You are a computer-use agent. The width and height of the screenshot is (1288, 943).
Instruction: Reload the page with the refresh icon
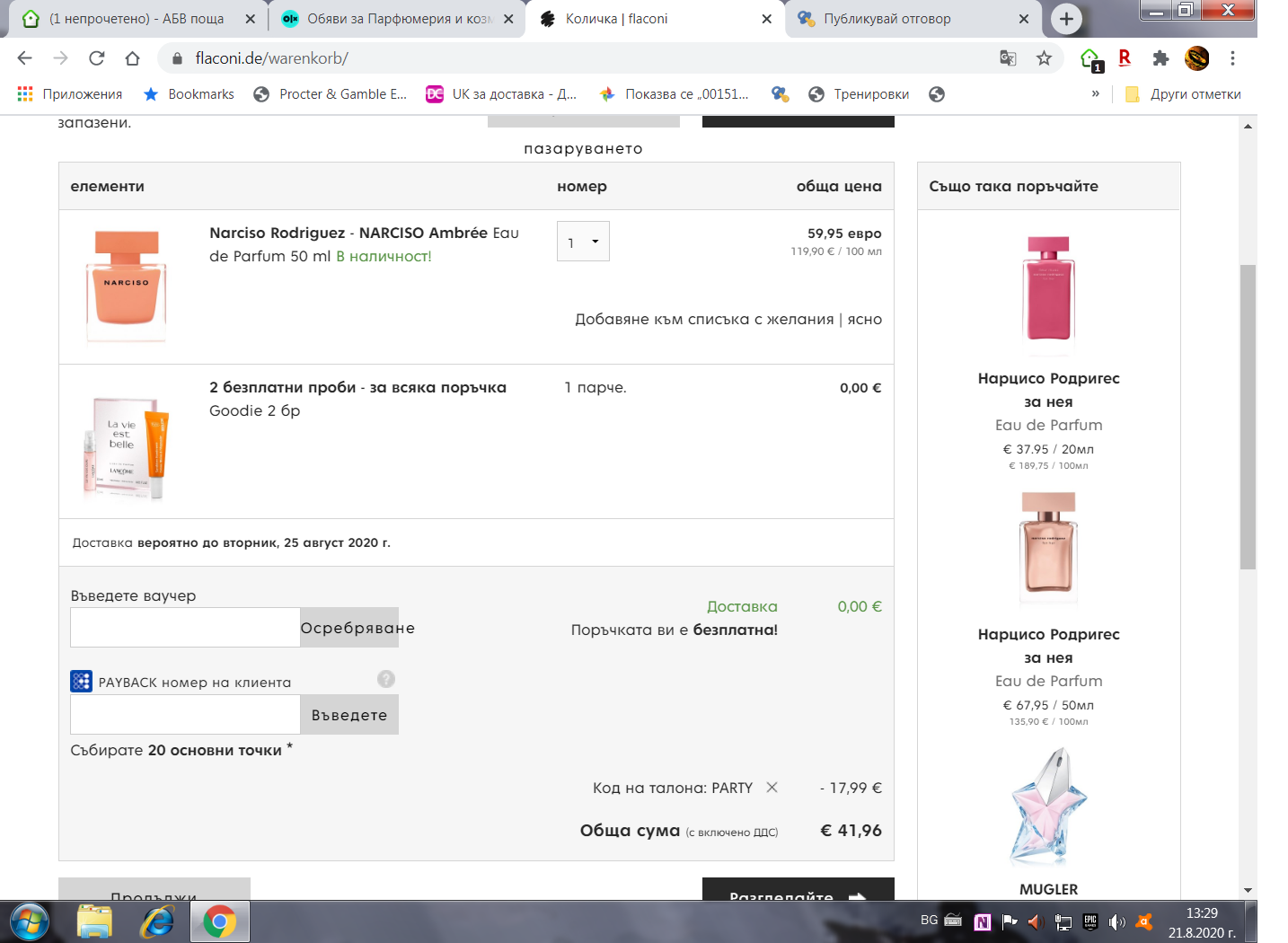(97, 58)
